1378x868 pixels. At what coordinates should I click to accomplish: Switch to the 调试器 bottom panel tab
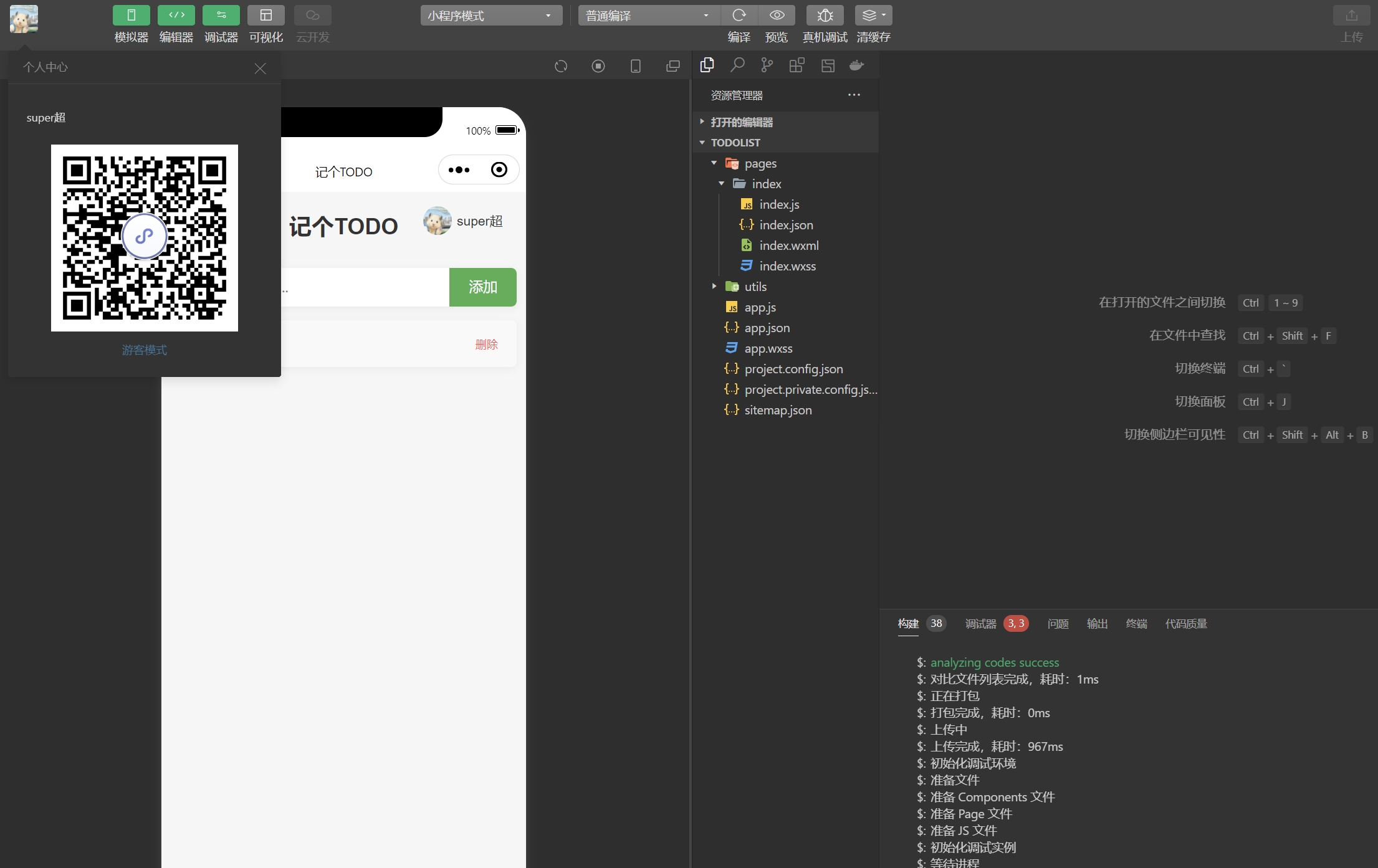coord(980,624)
